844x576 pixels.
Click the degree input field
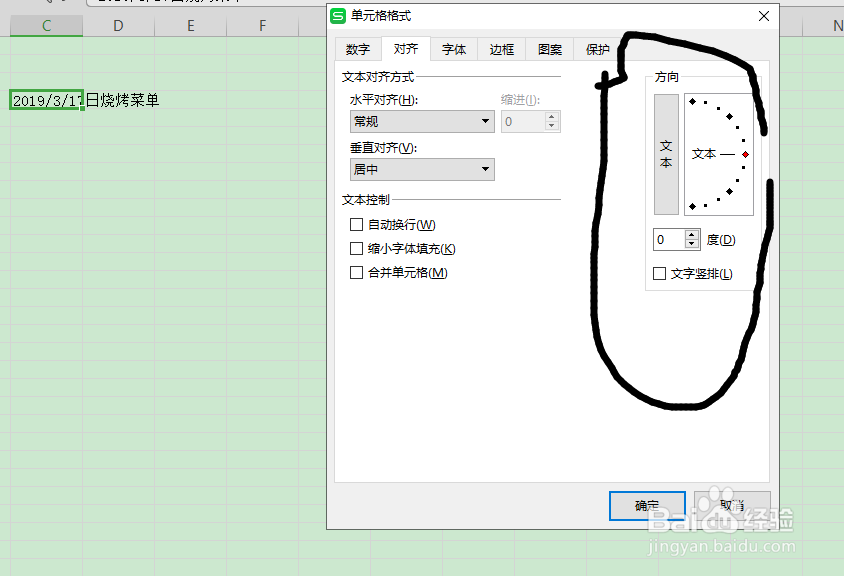click(x=669, y=240)
